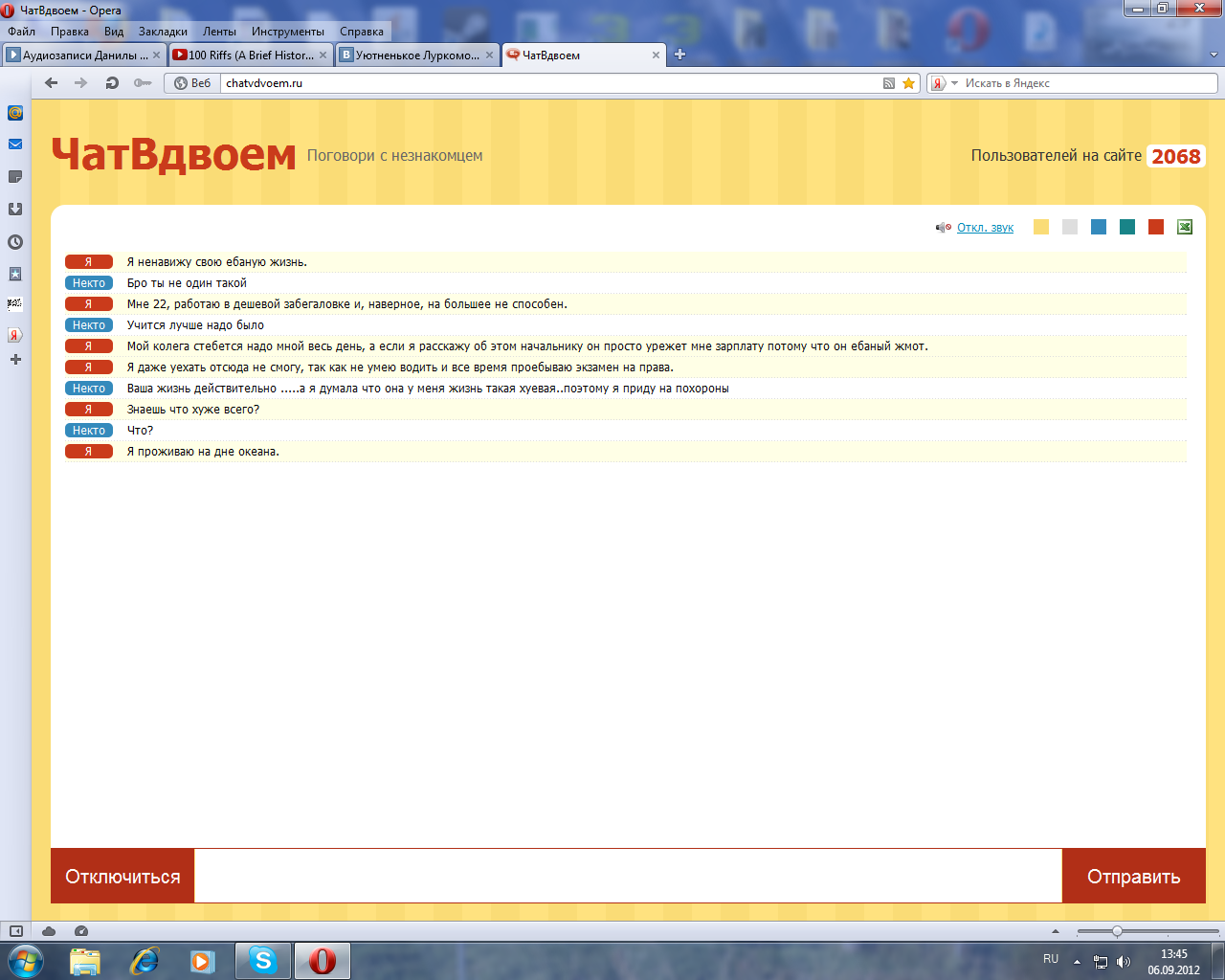The image size is (1225, 980).
Task: Click the message 'Я проживаю на дне океана.'
Action: tap(203, 452)
